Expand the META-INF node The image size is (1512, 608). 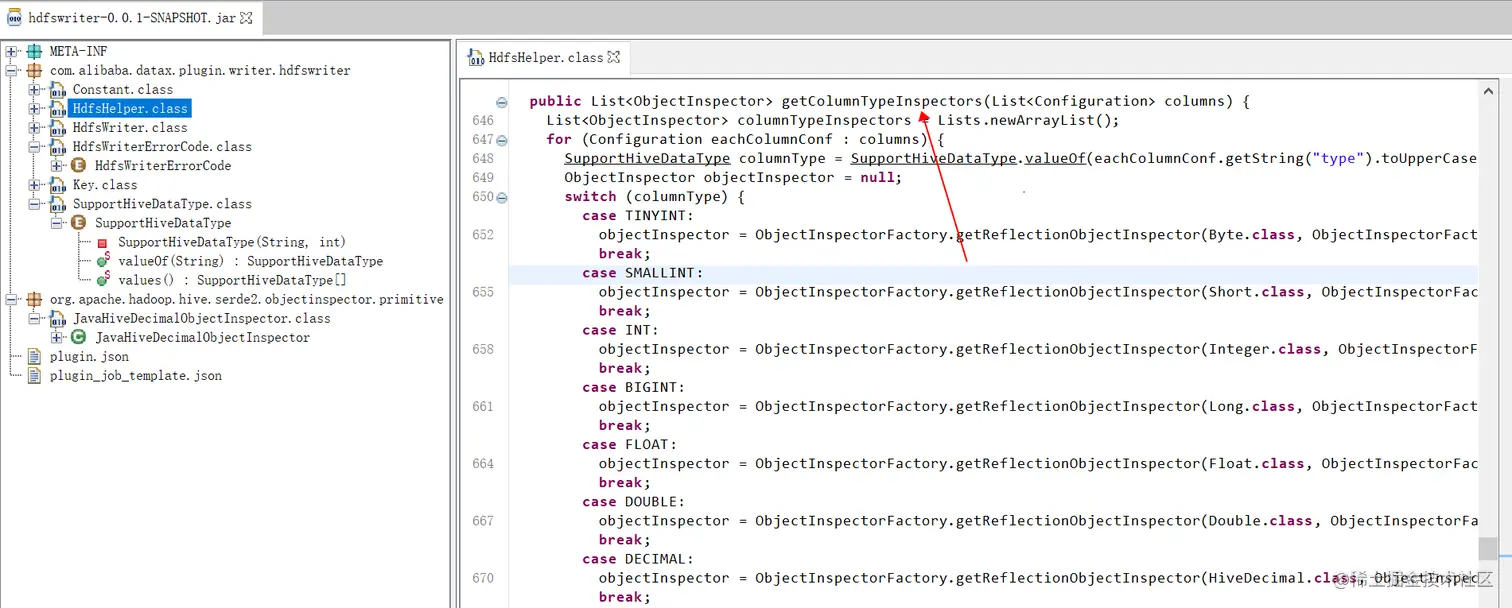12,51
